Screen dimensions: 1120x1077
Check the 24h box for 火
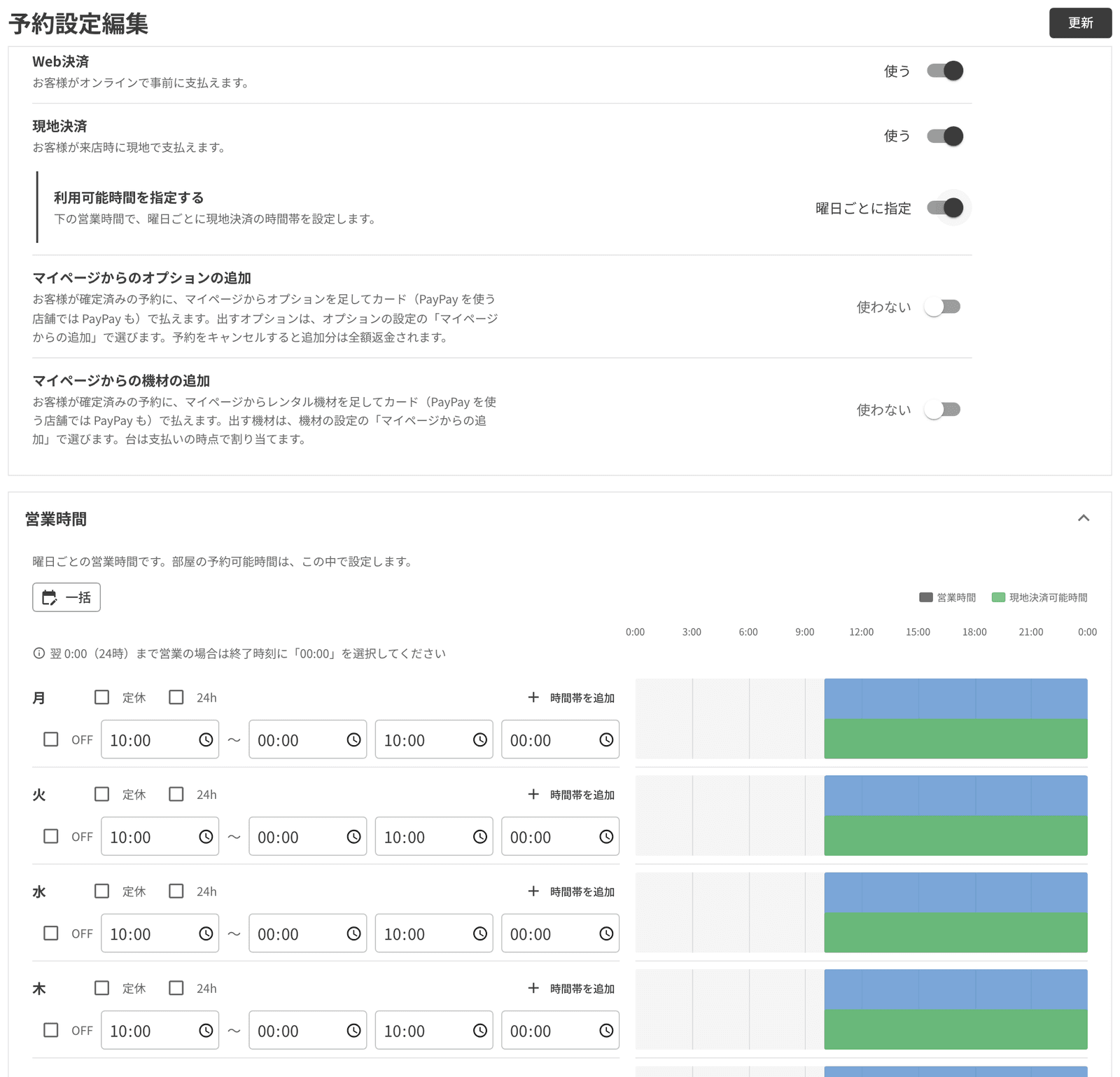coord(176,794)
